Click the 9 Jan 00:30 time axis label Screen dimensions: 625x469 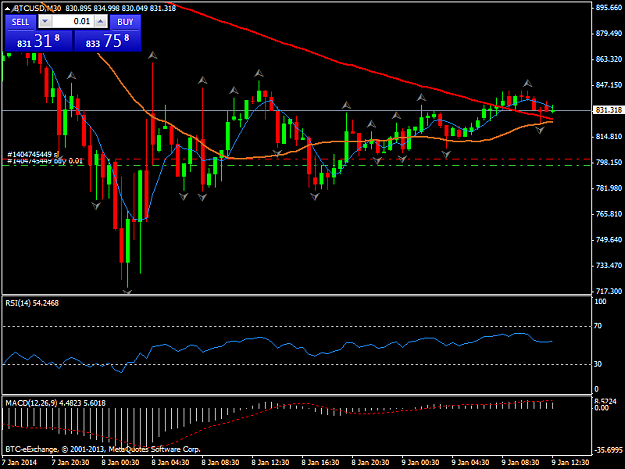coord(421,463)
